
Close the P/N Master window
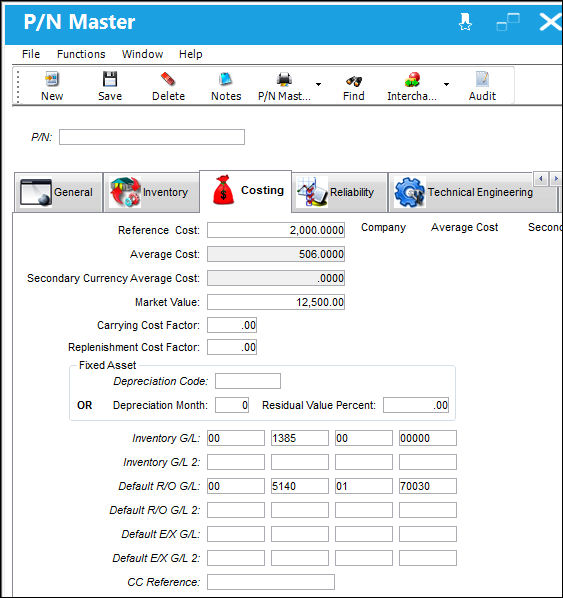pyautogui.click(x=550, y=22)
